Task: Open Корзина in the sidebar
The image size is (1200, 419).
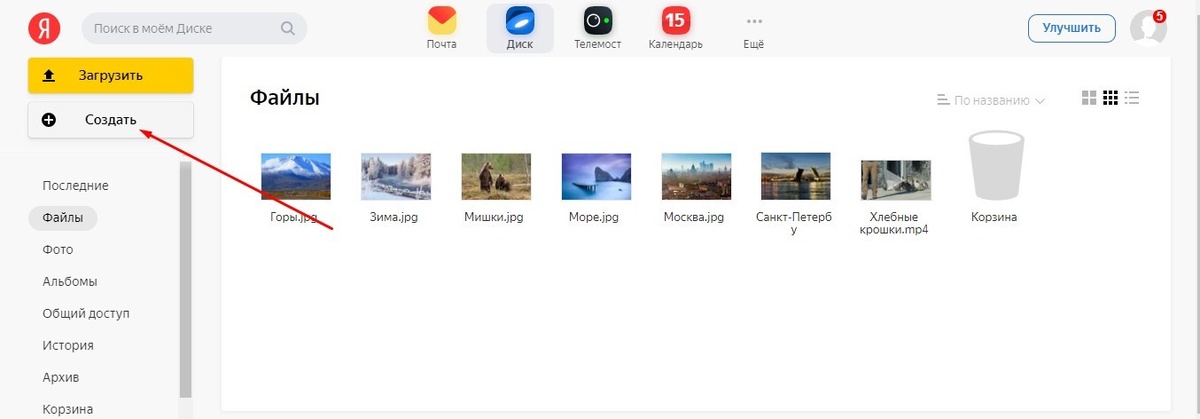Action: point(68,409)
